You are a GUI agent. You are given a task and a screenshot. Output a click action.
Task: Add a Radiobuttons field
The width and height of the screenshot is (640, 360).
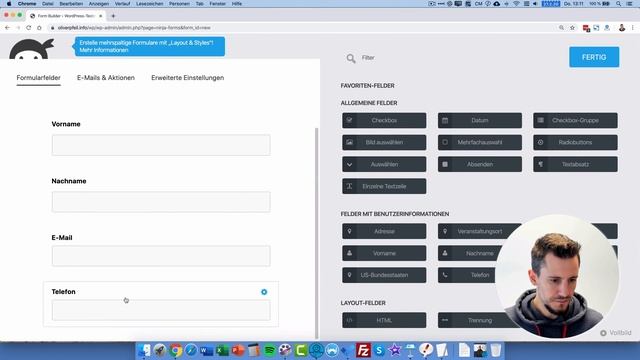coord(575,142)
